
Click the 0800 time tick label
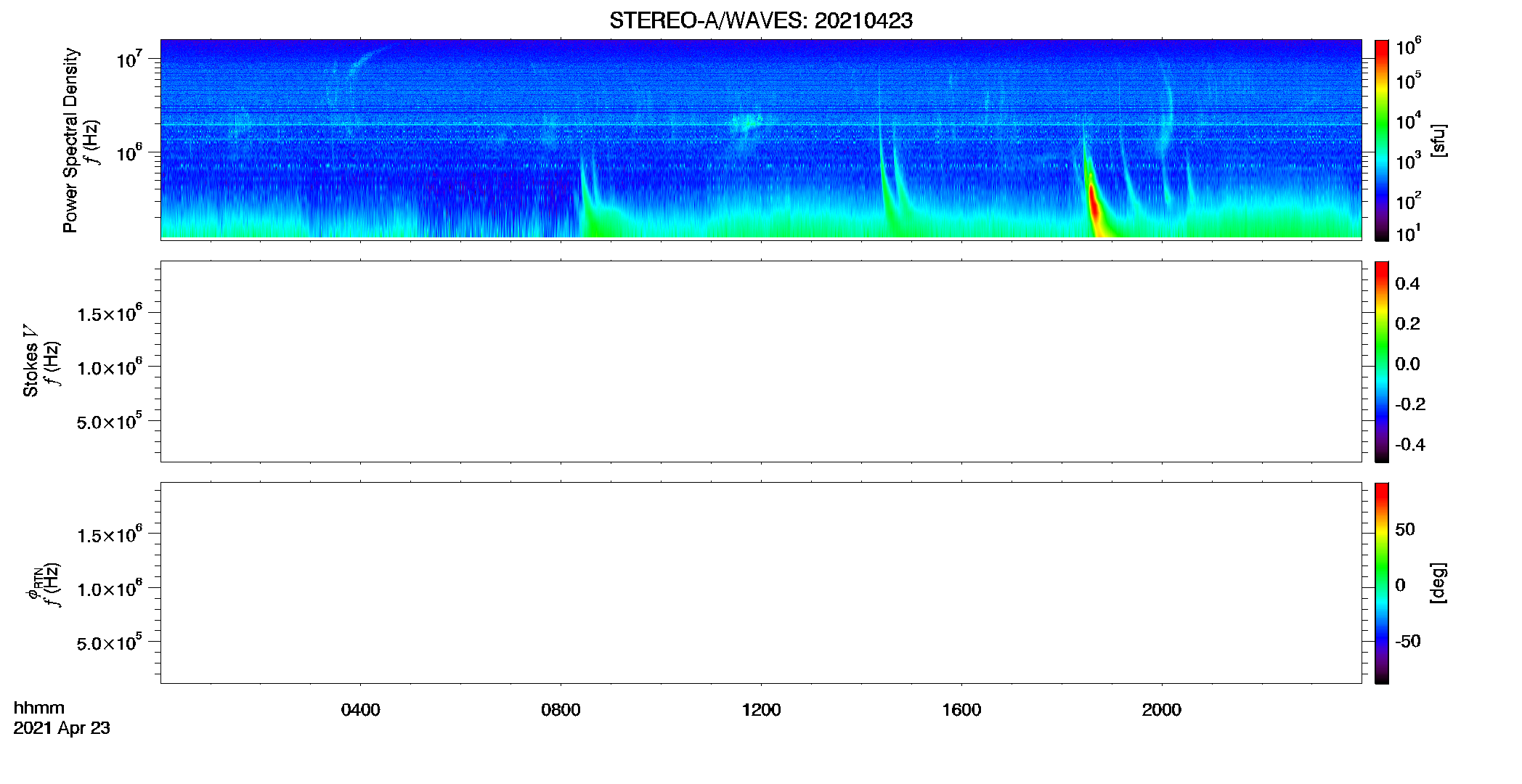click(561, 710)
